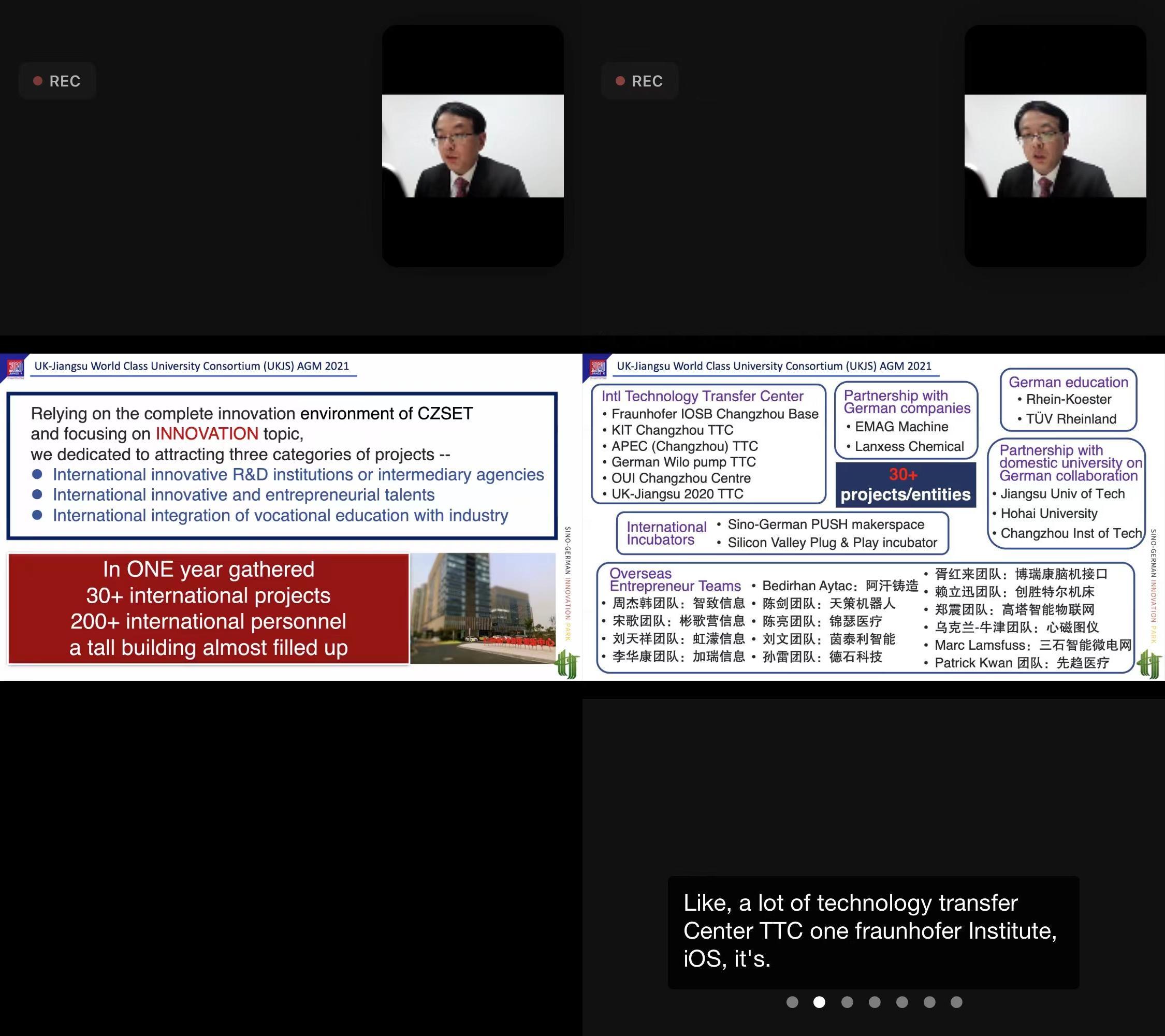Tap 'Relying on the complete innovation environment of CZSET'

click(x=251, y=413)
